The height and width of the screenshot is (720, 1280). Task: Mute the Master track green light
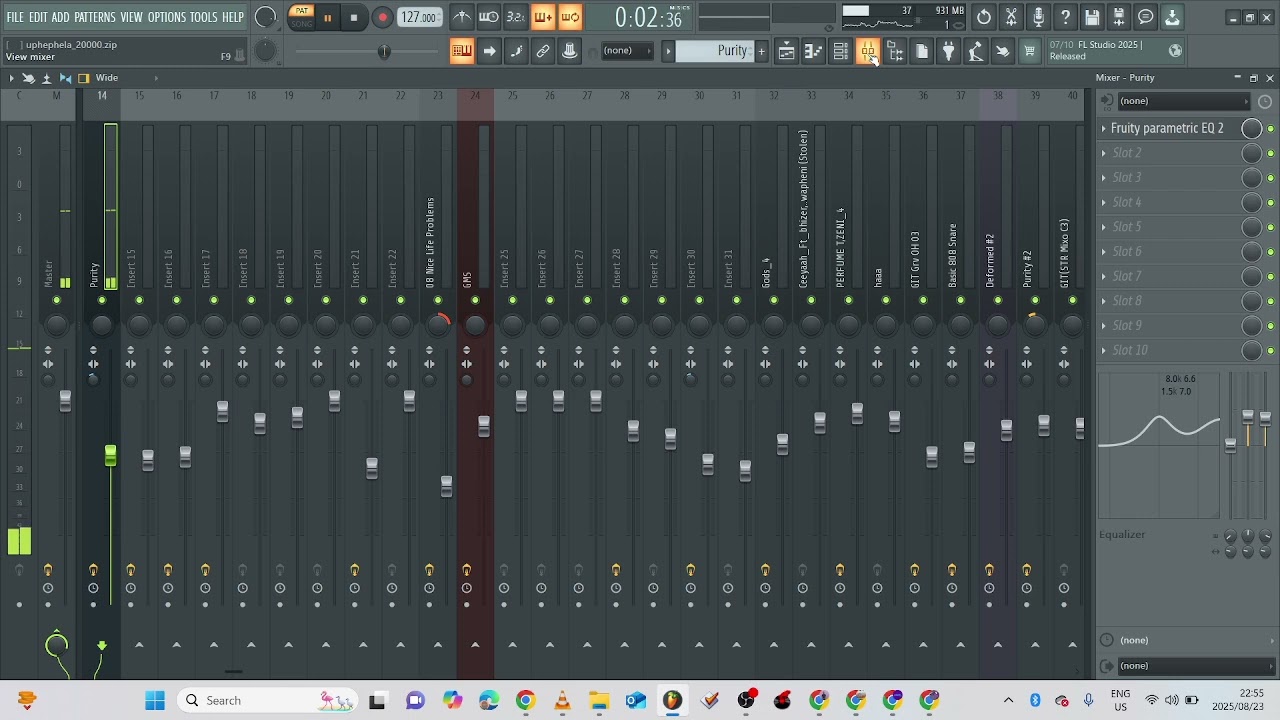pyautogui.click(x=57, y=300)
